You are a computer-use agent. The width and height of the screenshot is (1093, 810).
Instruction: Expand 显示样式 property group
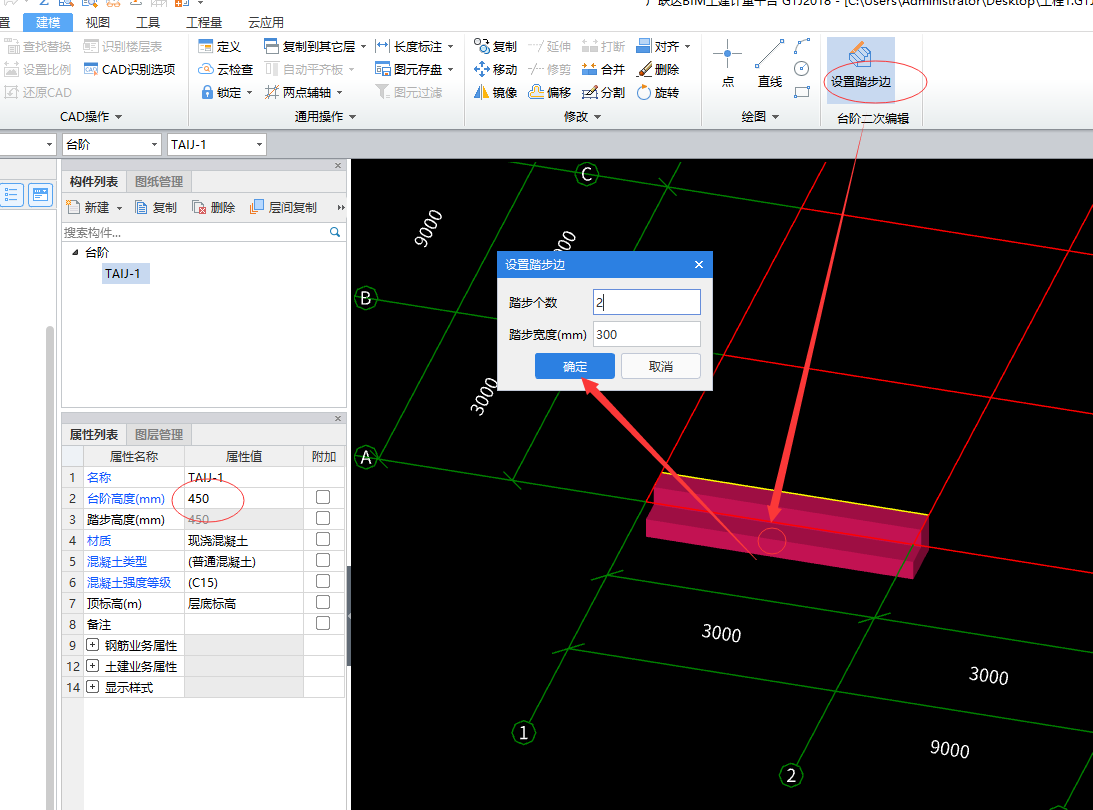92,687
